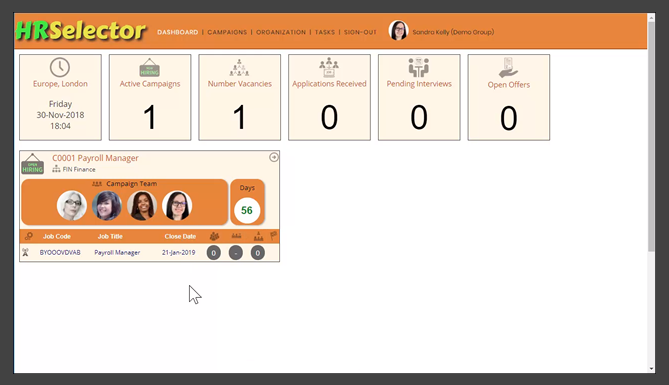This screenshot has width=669, height=385.
Task: Click the Close Date column header
Action: point(180,236)
